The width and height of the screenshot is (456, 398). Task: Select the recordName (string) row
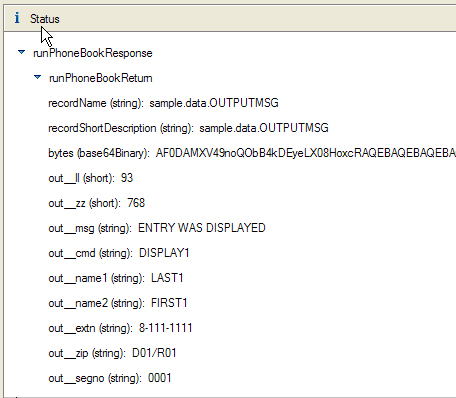[163, 103]
